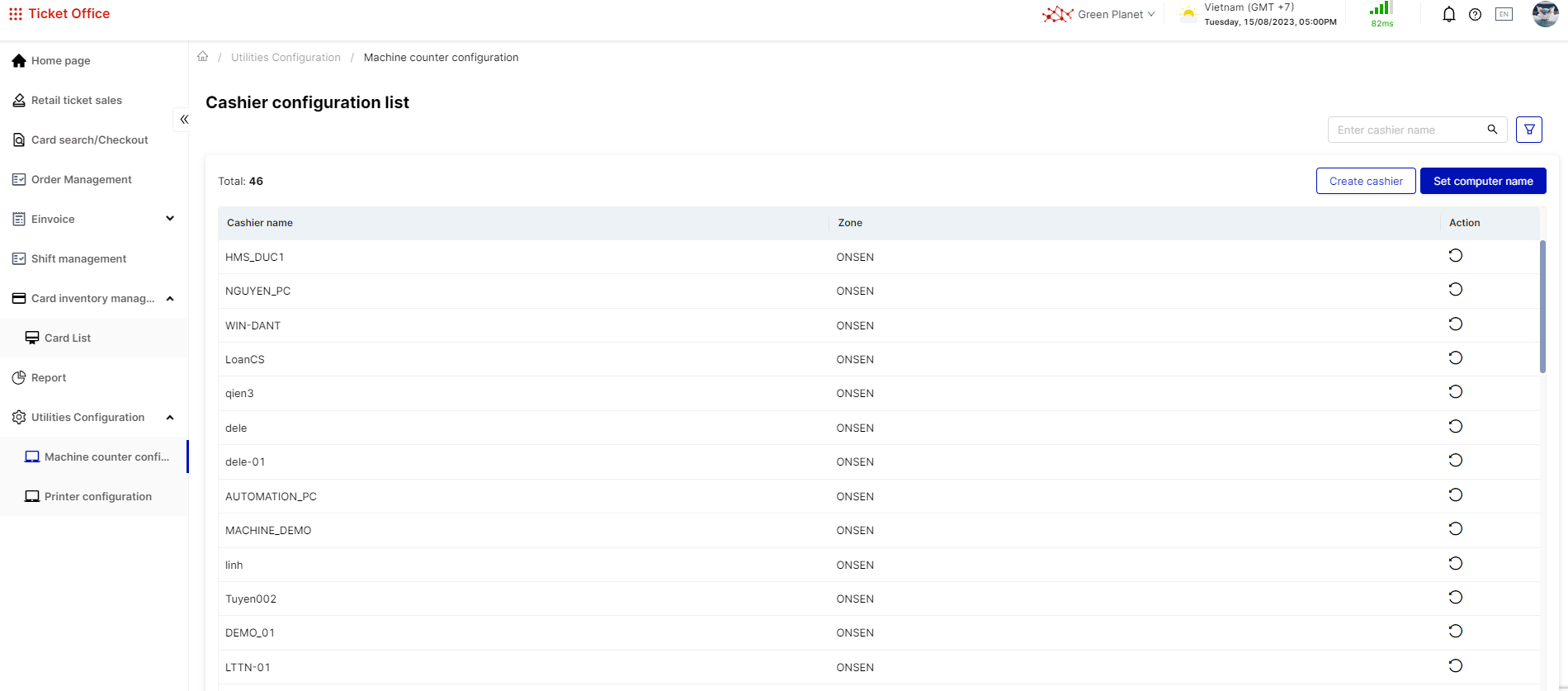
Task: Open the Green Planet site dropdown
Action: point(1099,14)
